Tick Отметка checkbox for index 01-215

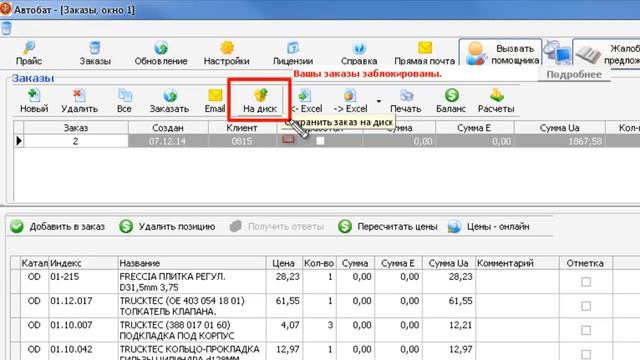tap(586, 282)
